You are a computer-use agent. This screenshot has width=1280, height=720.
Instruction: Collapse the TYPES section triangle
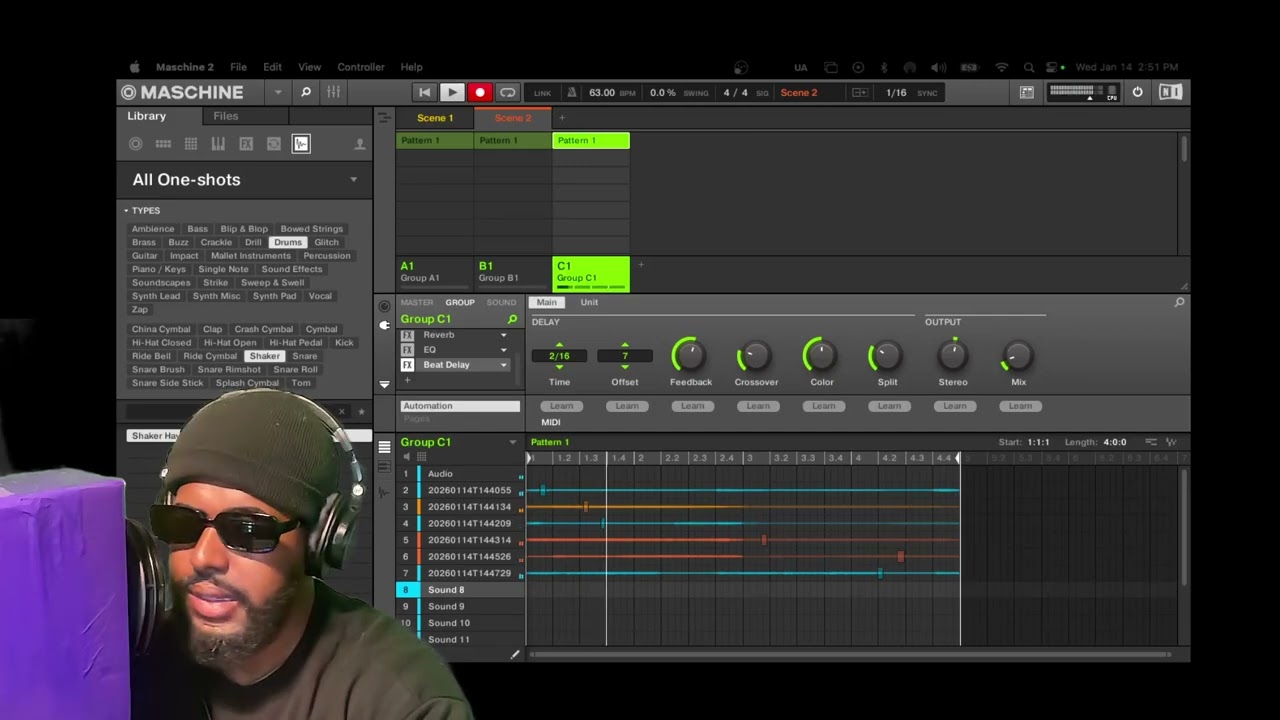[x=126, y=211]
